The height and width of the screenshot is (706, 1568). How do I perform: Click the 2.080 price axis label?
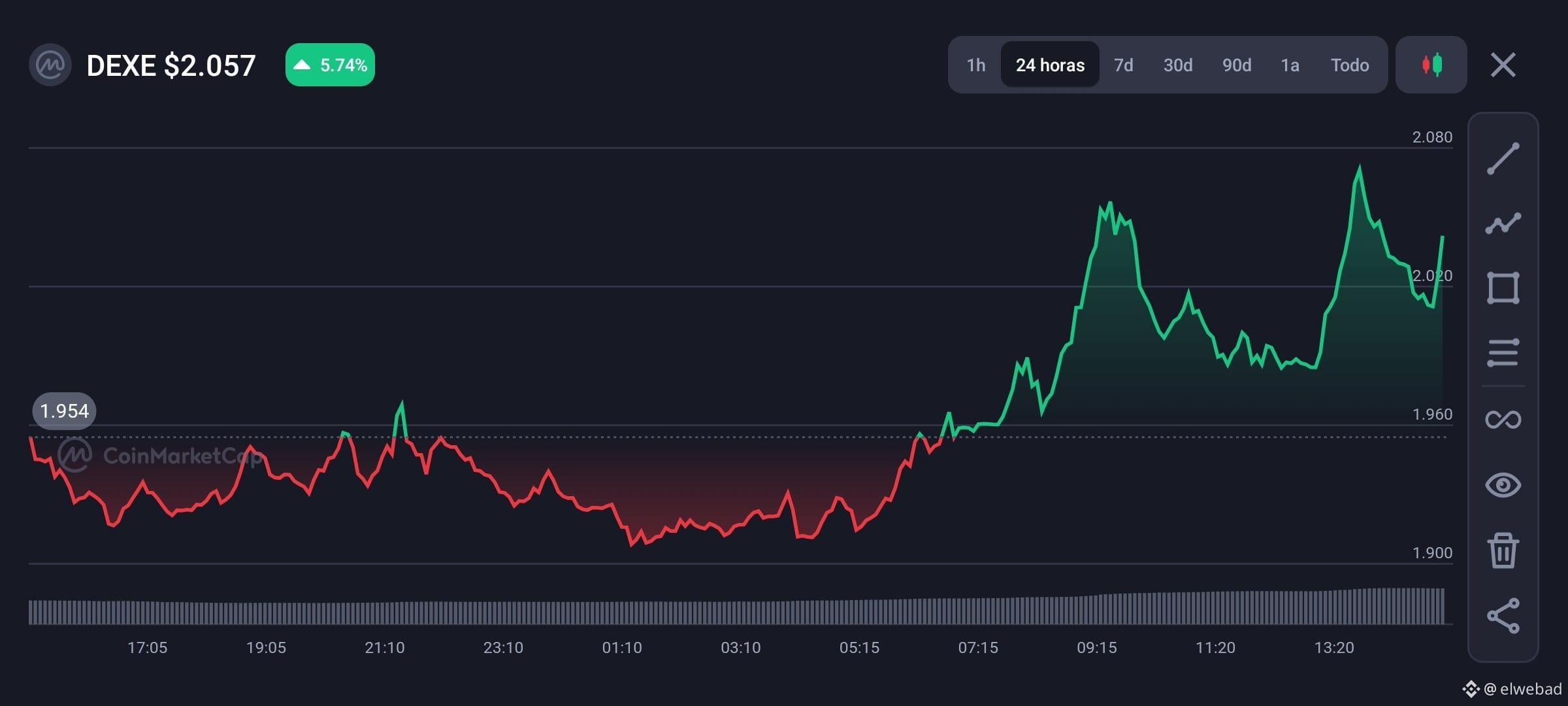coord(1432,137)
